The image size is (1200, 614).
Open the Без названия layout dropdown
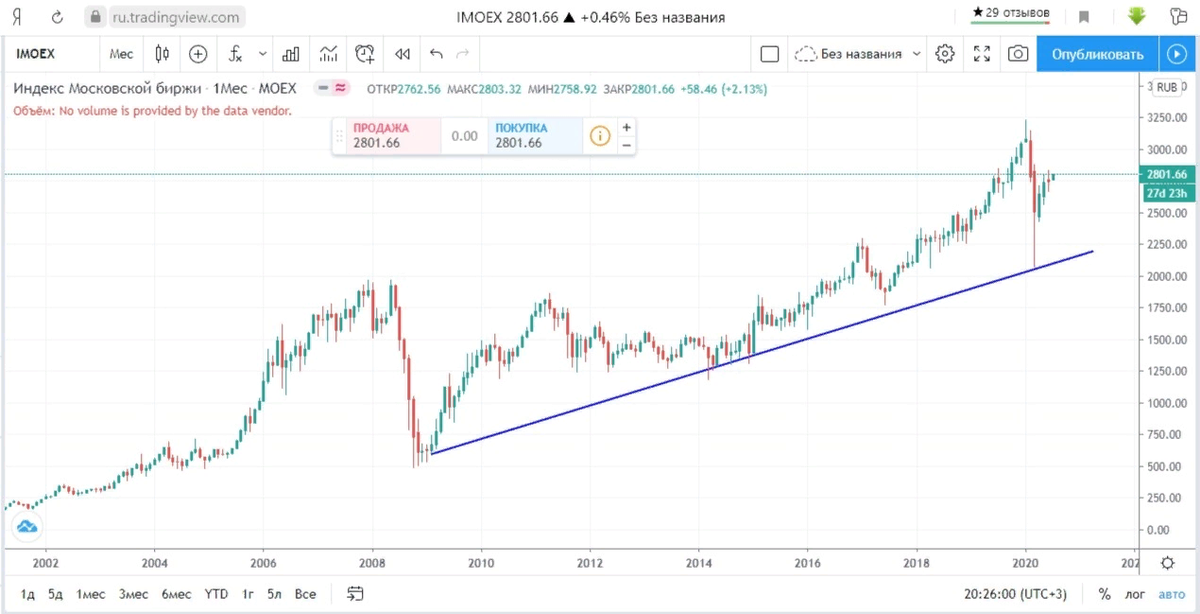tap(859, 54)
